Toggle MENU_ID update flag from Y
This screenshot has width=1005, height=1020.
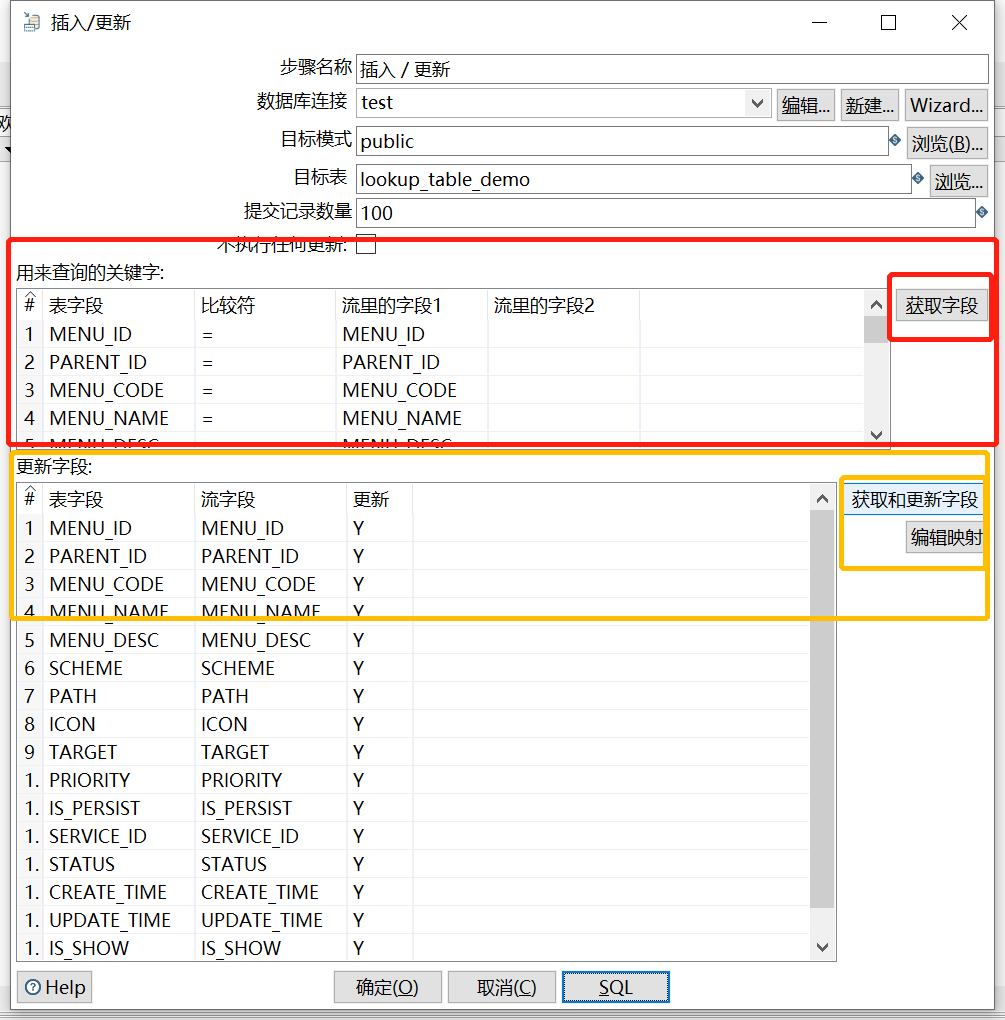(358, 528)
